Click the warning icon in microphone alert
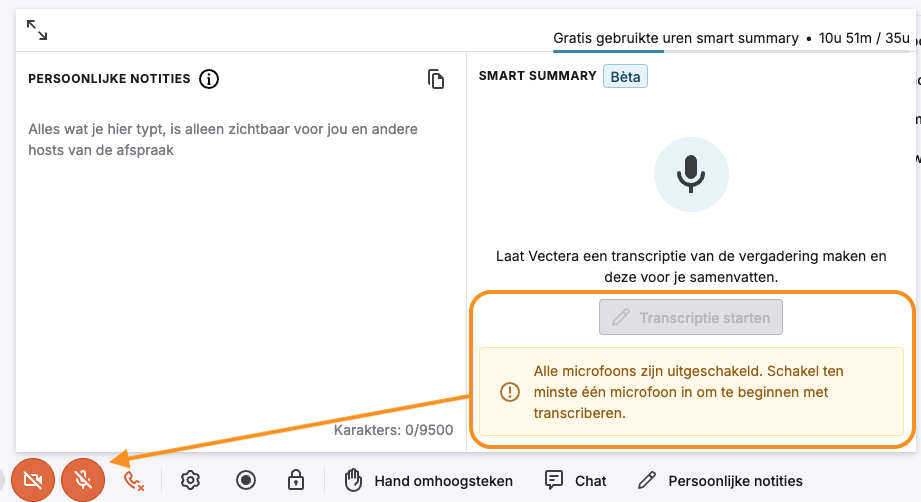This screenshot has width=921, height=502. tap(510, 392)
